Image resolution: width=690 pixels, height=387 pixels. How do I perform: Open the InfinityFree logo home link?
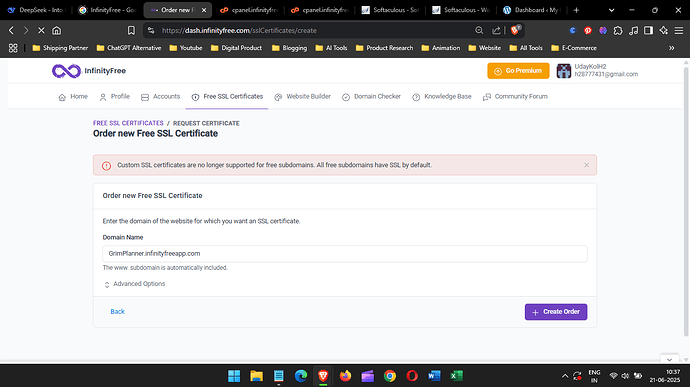pyautogui.click(x=89, y=71)
